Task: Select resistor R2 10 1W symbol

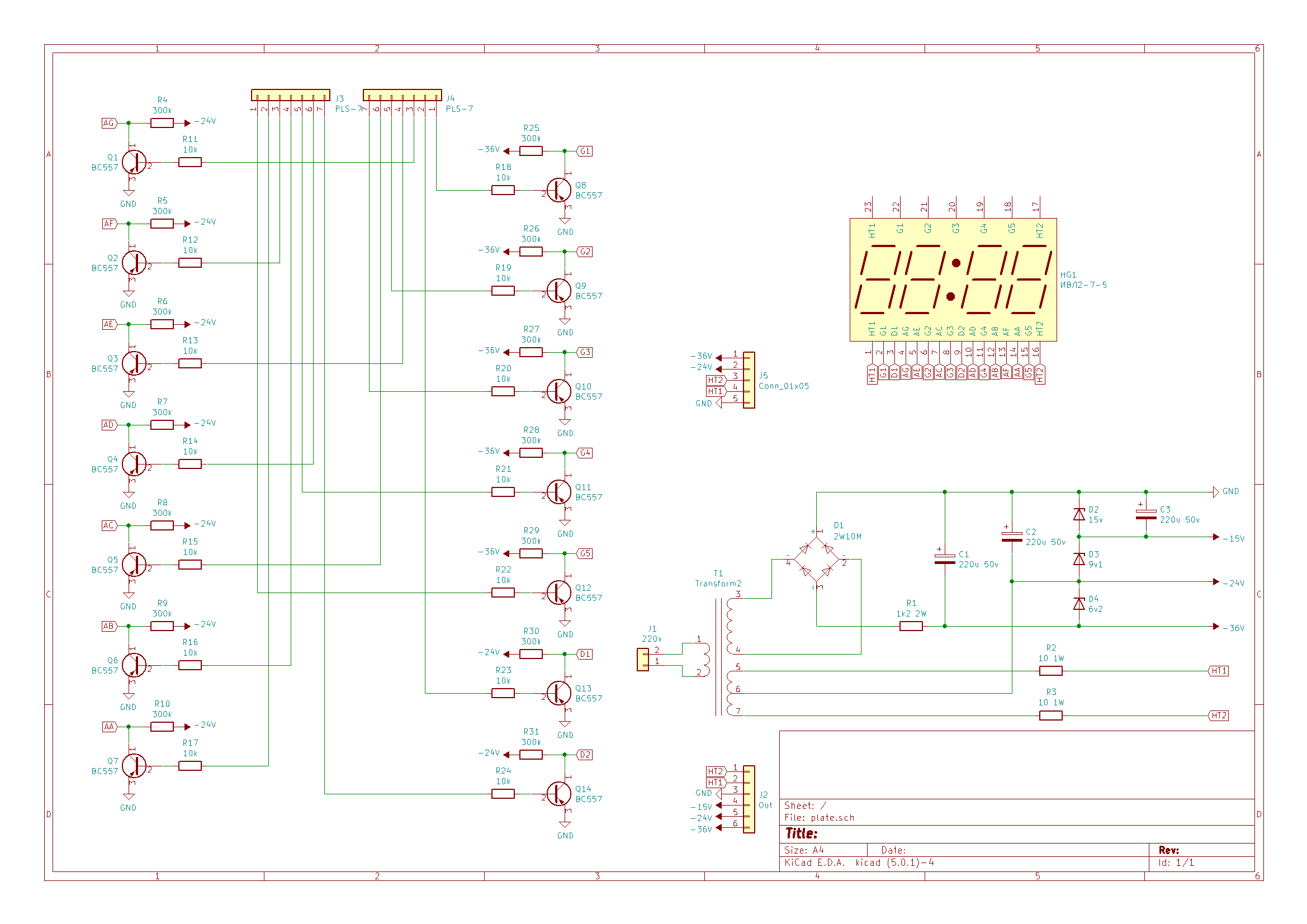Action: [1051, 671]
